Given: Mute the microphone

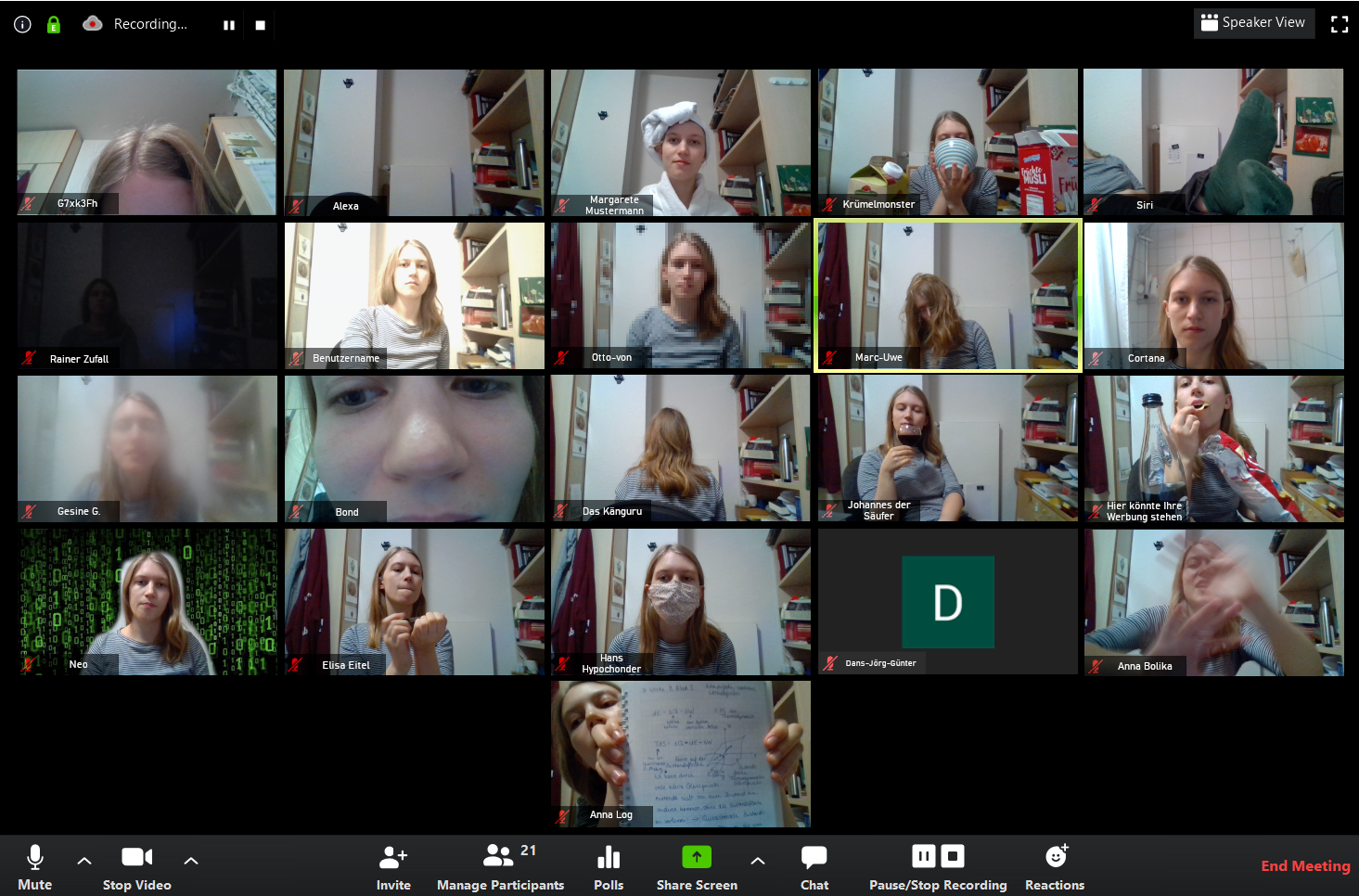Looking at the screenshot, I should click(35, 866).
